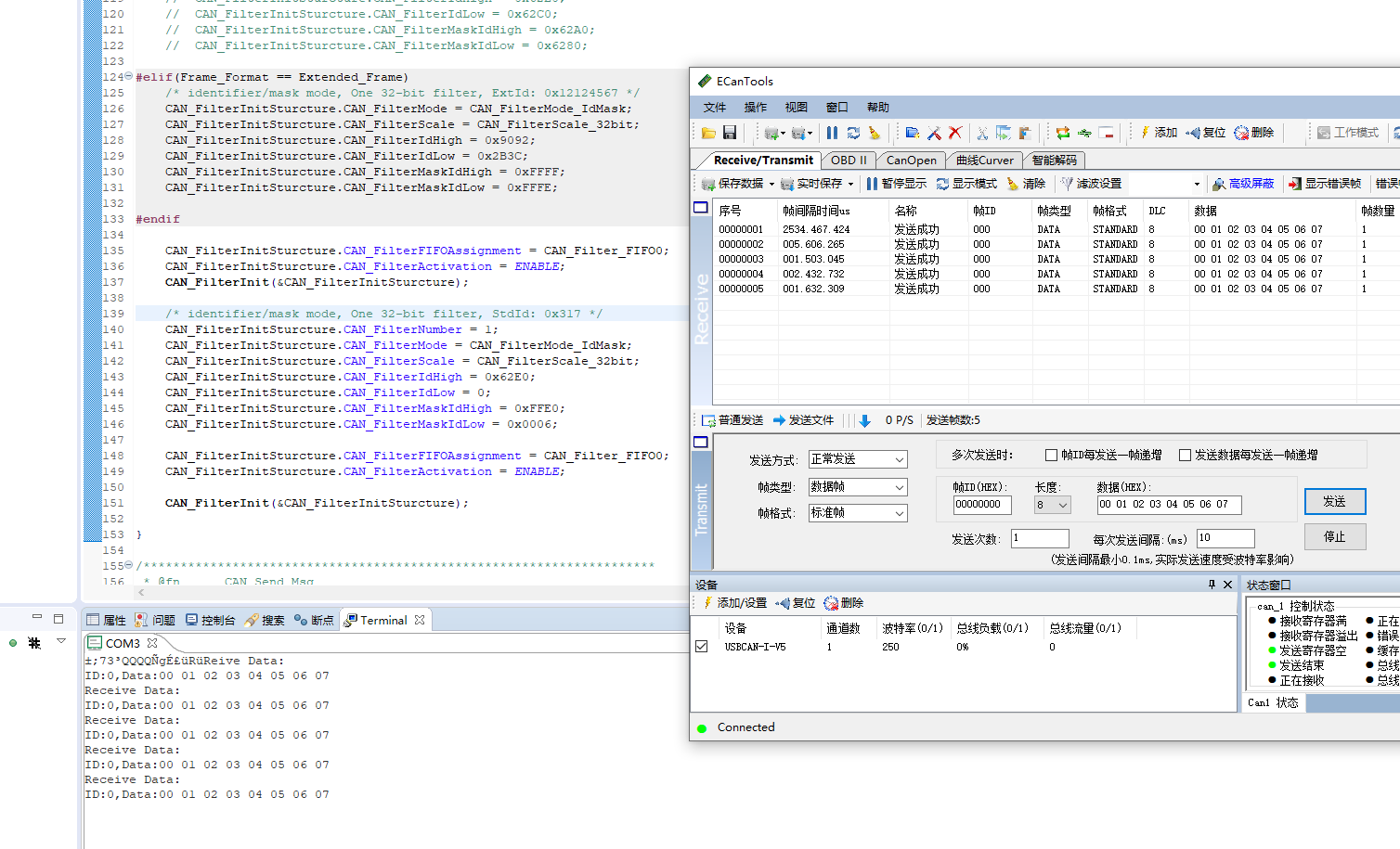Uncheck the USBCAN-I-V5 device checkbox
The width and height of the screenshot is (1400, 849).
[702, 647]
